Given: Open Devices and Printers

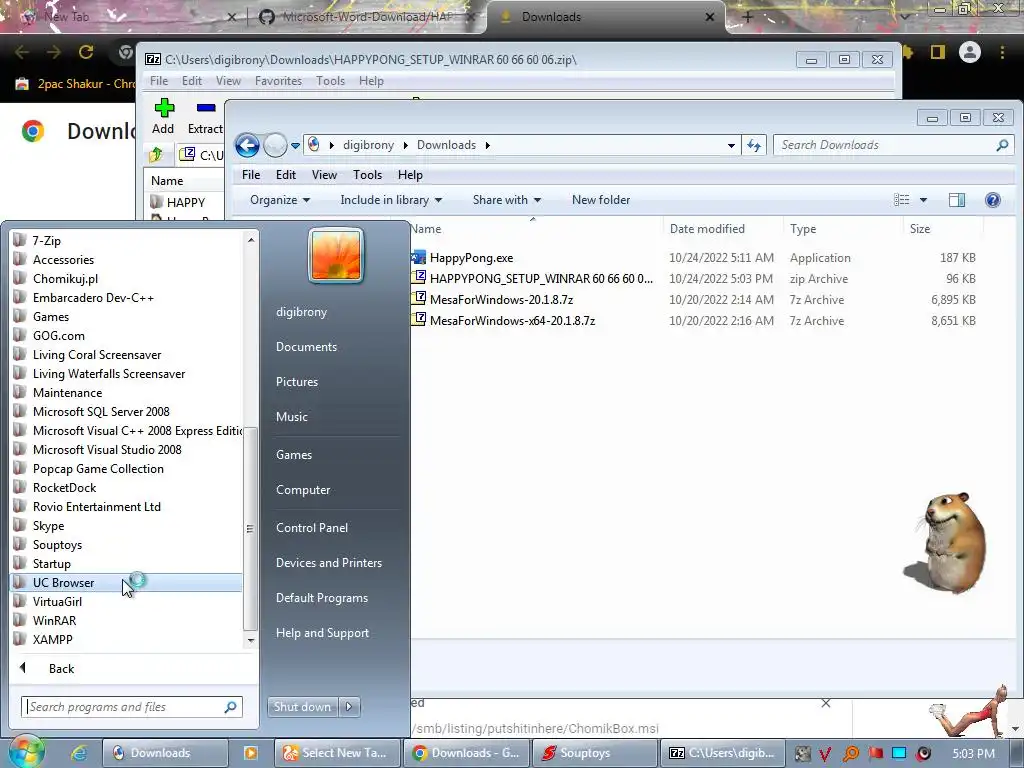Looking at the screenshot, I should pos(328,562).
